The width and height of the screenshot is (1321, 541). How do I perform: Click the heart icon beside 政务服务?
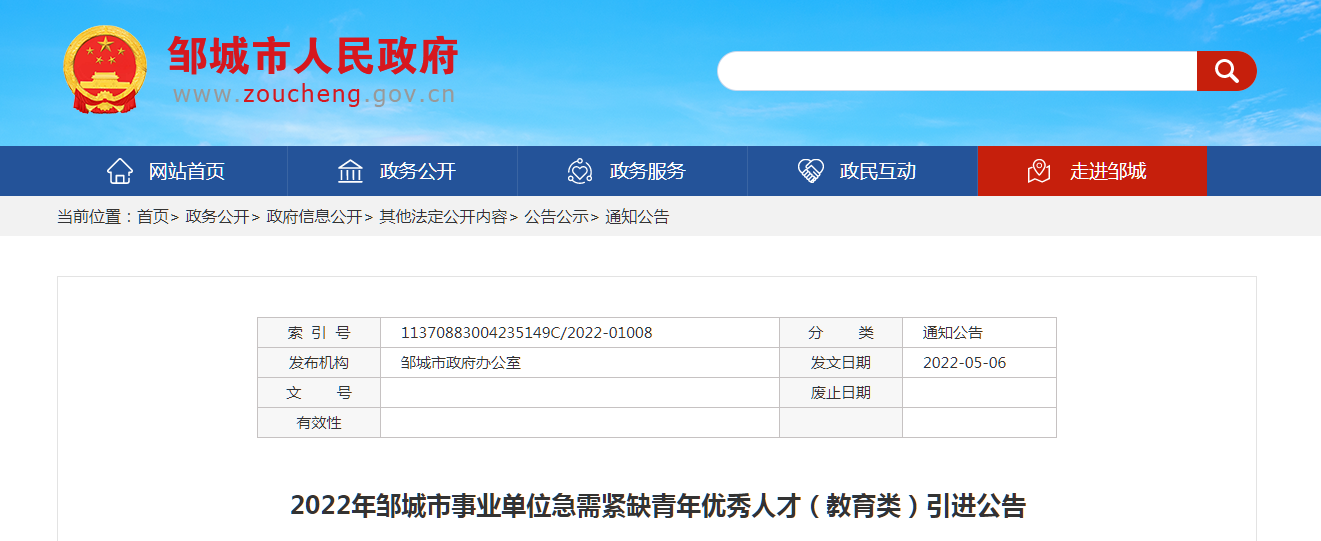coord(580,171)
